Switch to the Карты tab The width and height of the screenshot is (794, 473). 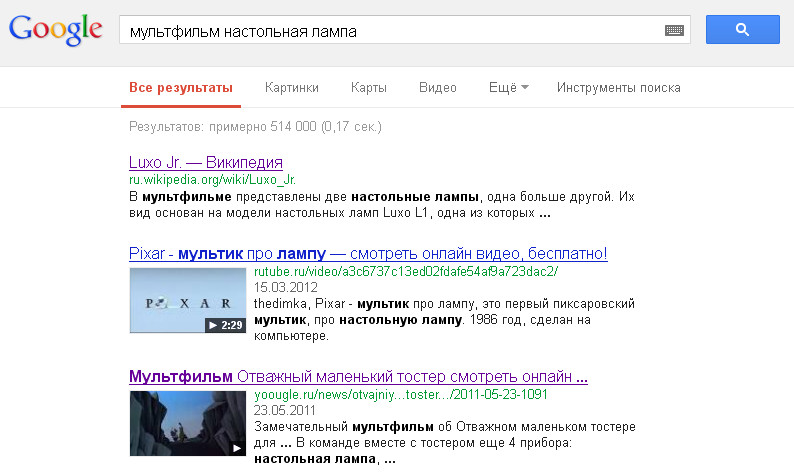tap(369, 88)
